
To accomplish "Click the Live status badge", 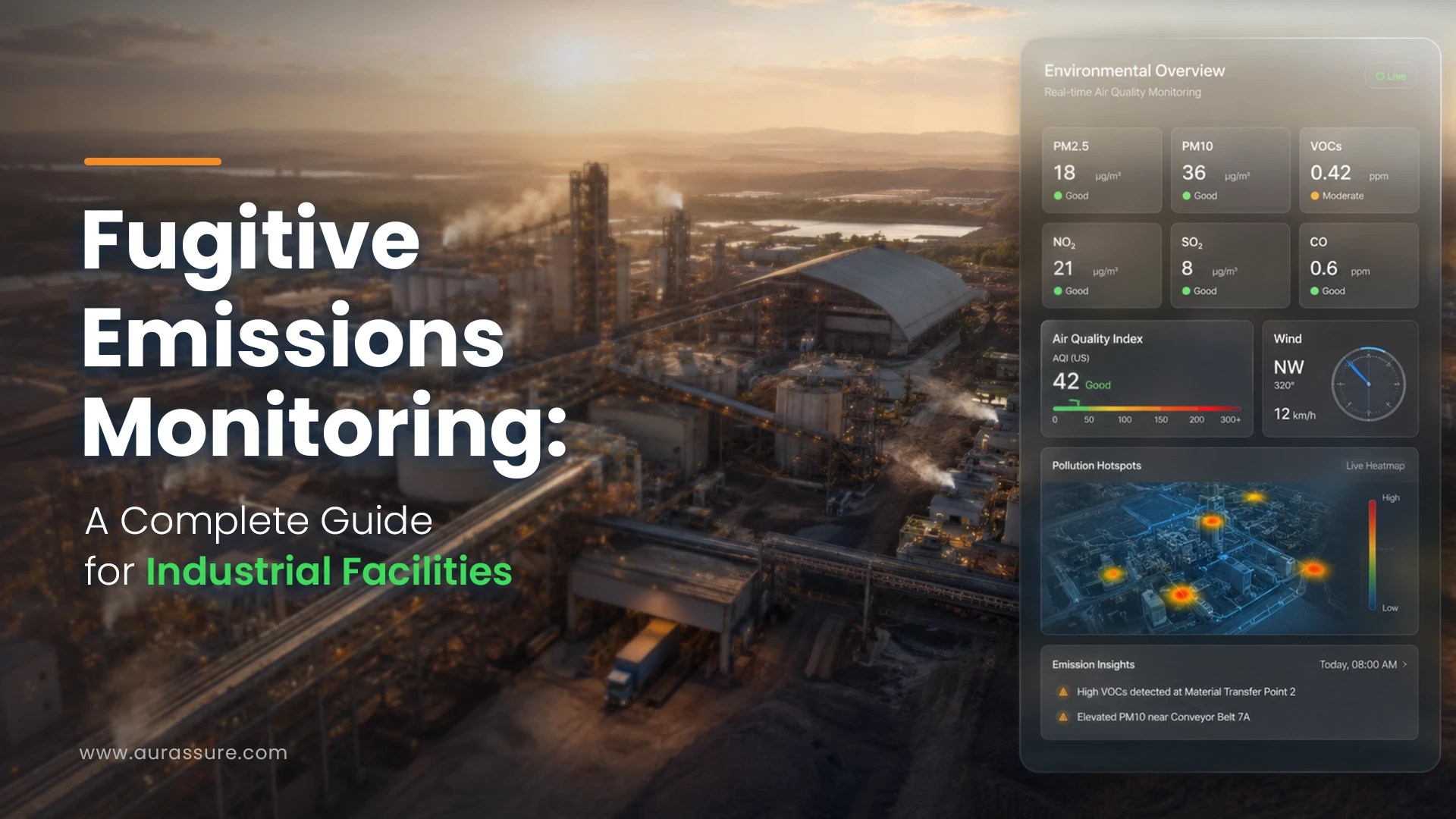I will pos(1392,77).
